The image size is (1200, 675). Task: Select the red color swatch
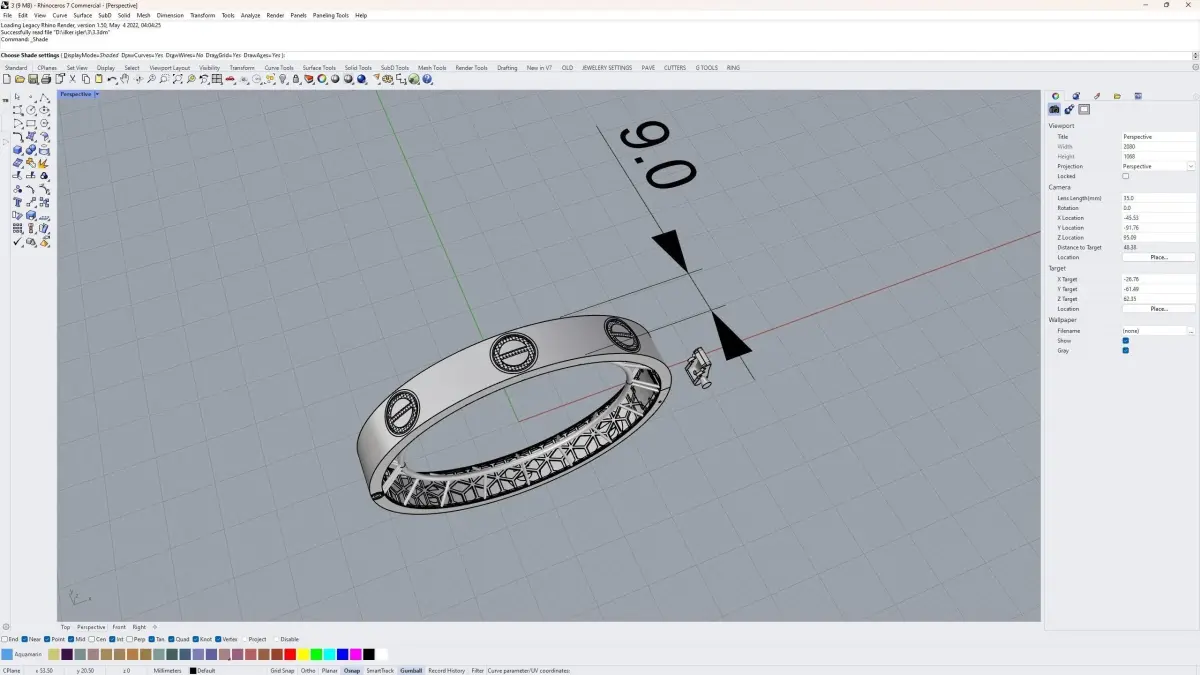pos(290,654)
